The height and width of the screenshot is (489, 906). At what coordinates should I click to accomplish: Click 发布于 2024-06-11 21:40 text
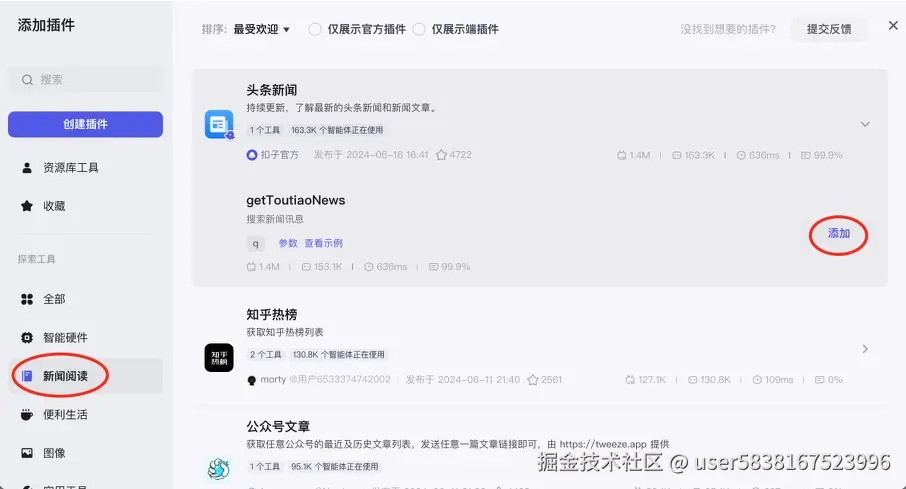pyautogui.click(x=462, y=380)
